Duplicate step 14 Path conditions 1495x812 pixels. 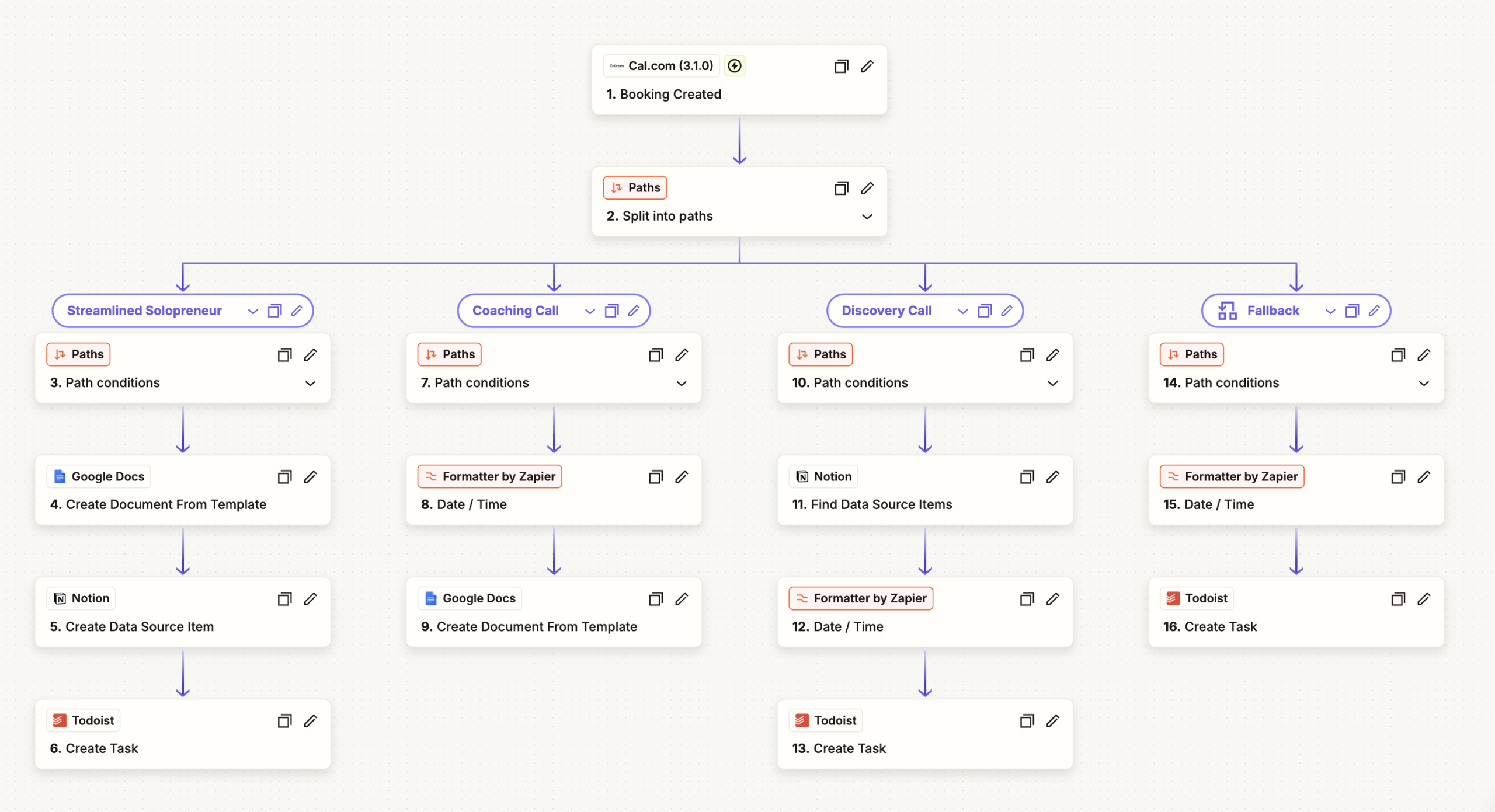point(1398,355)
